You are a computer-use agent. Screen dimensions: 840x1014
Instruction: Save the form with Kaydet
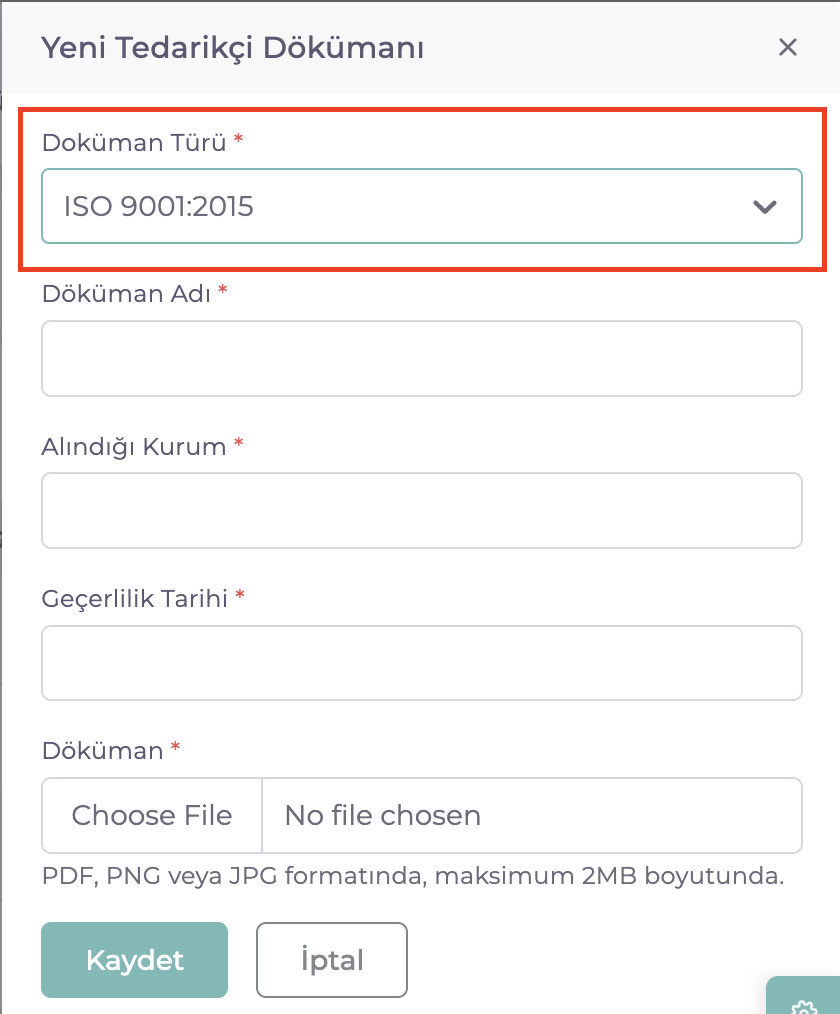134,960
